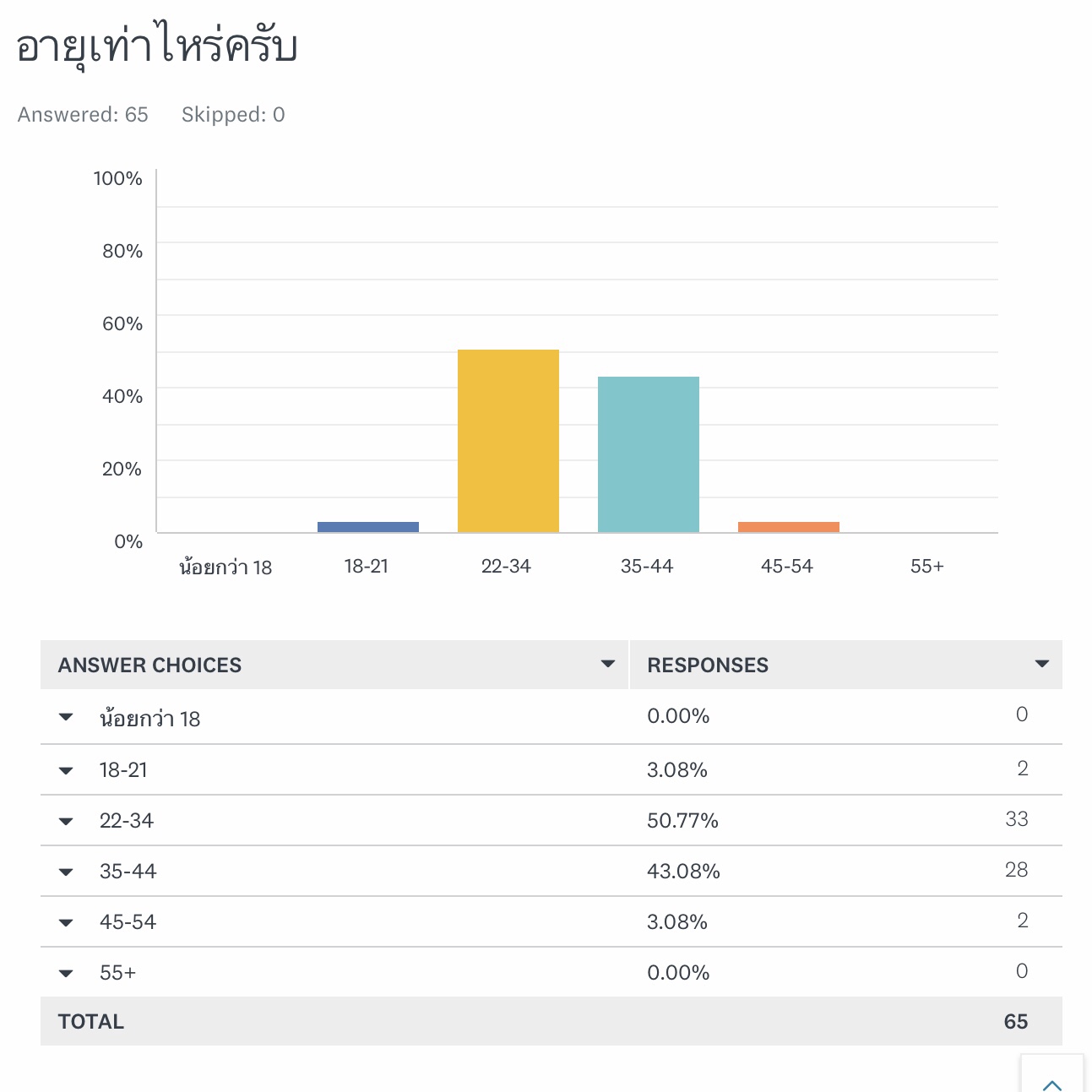Select the blue 18-21 chart bar
The height and width of the screenshot is (1092, 1092).
[x=368, y=527]
